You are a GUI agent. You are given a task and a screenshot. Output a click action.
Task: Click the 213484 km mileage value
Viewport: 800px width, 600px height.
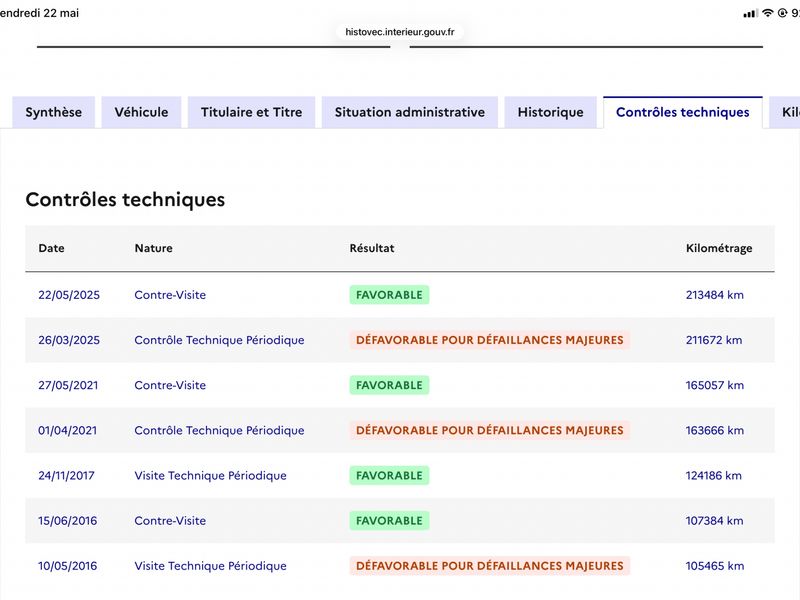tap(715, 295)
